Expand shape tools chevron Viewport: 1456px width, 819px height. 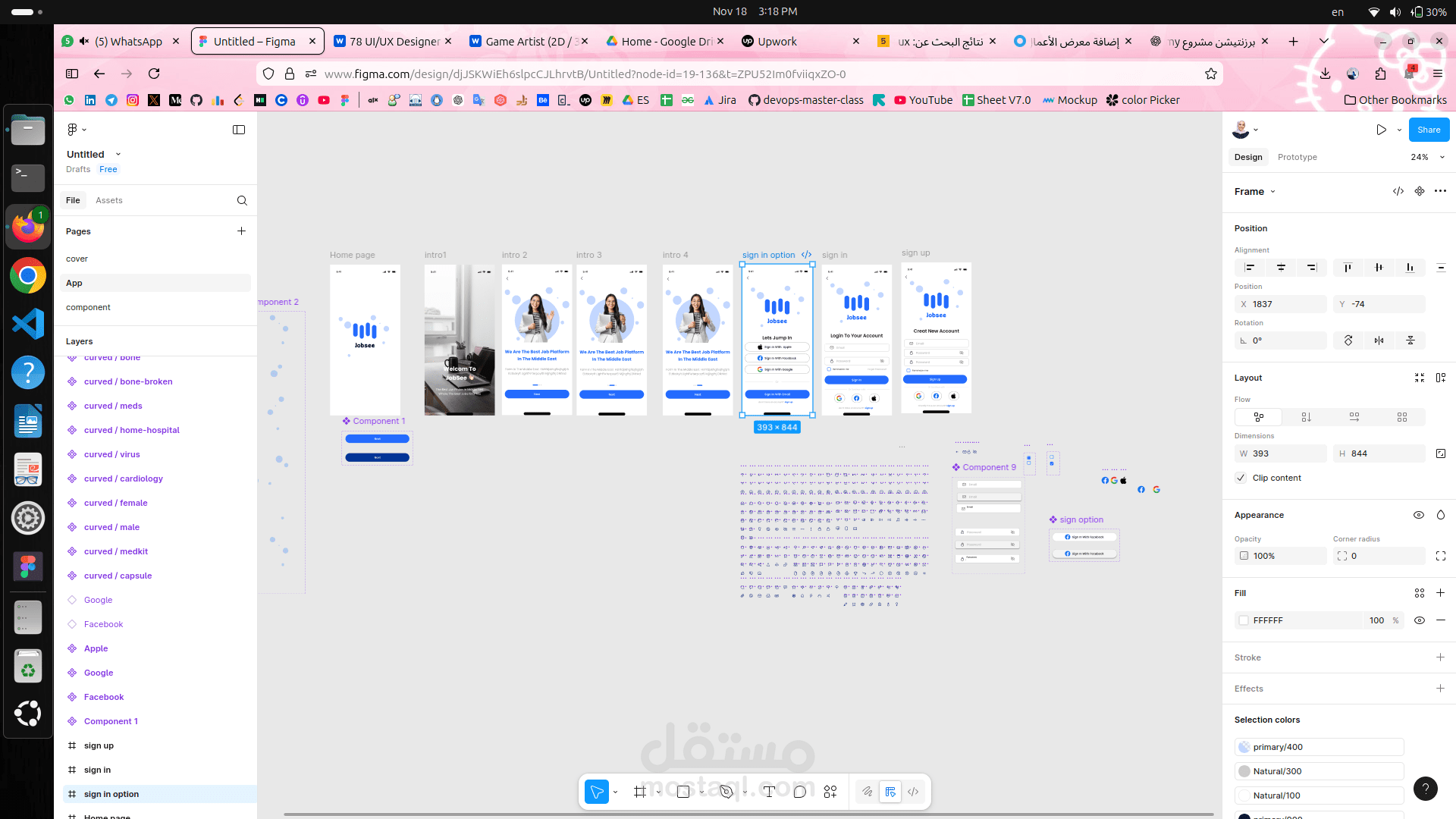pyautogui.click(x=701, y=792)
